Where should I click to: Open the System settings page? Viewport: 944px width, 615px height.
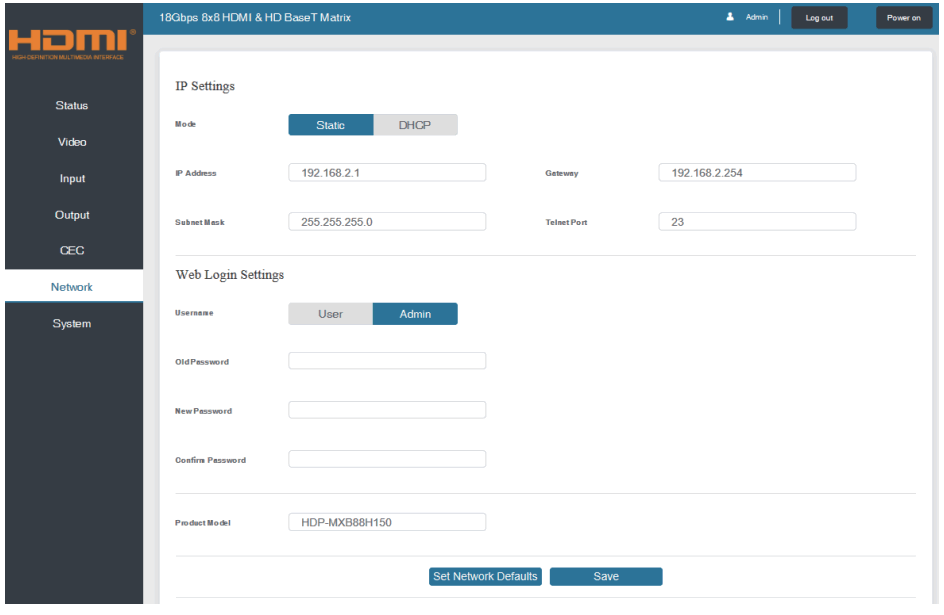[71, 323]
